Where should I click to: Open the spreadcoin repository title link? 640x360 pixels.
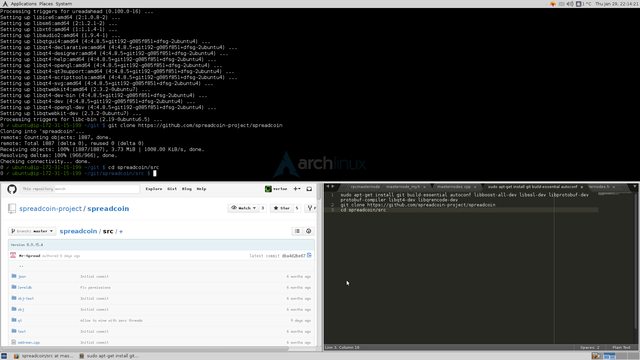108,209
